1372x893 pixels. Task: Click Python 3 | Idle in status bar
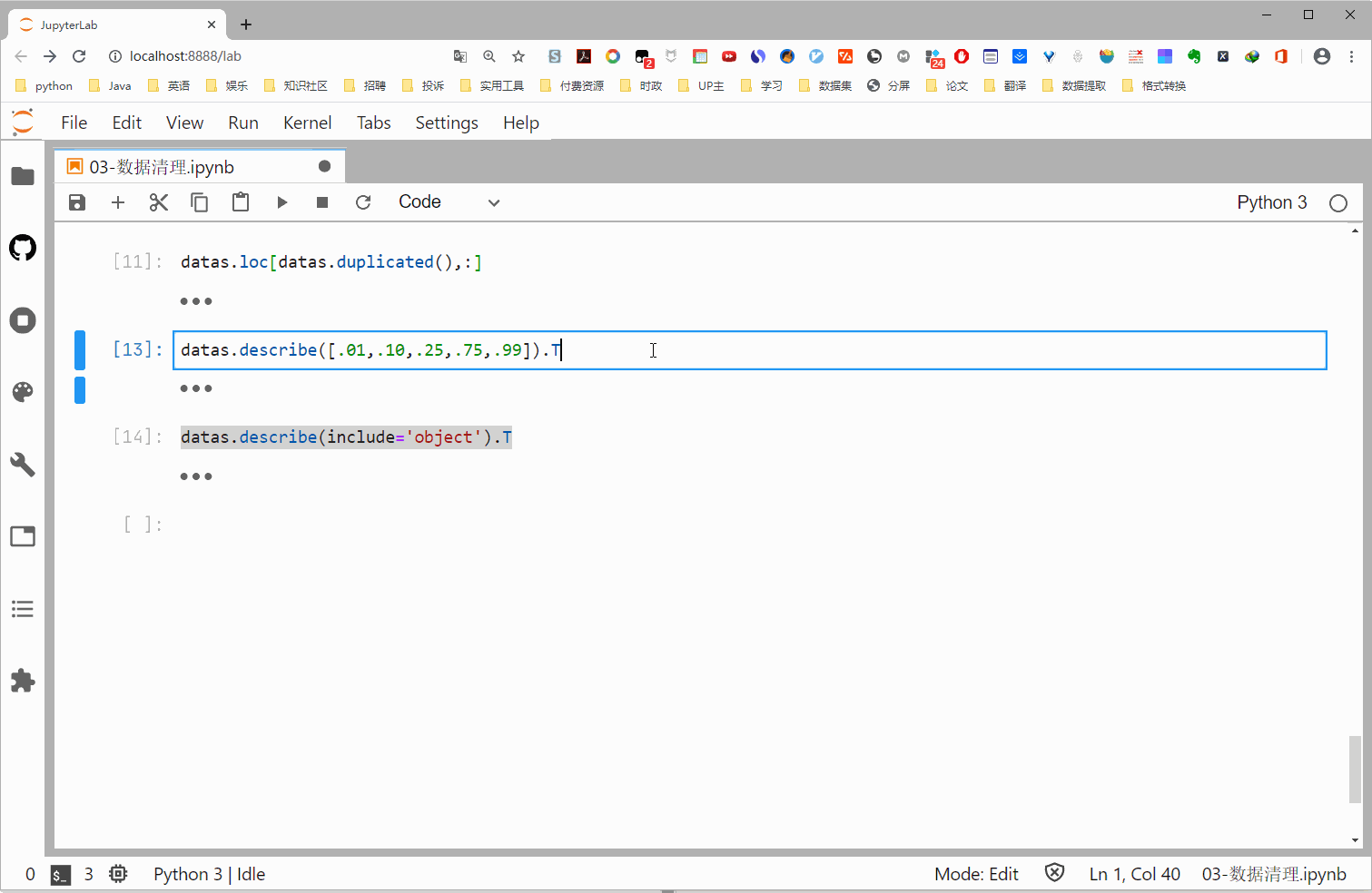(x=209, y=874)
